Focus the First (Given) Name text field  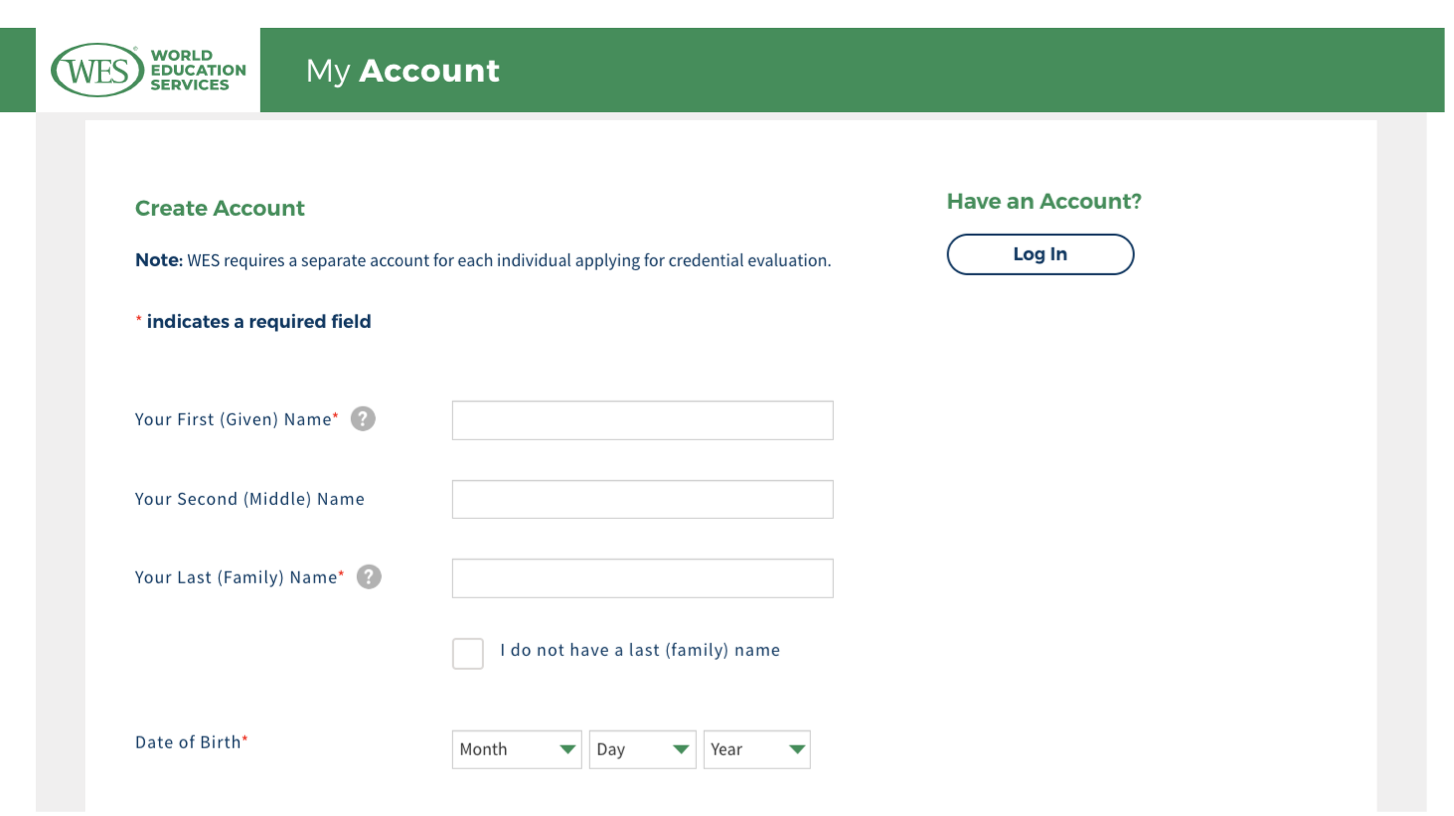click(x=642, y=420)
